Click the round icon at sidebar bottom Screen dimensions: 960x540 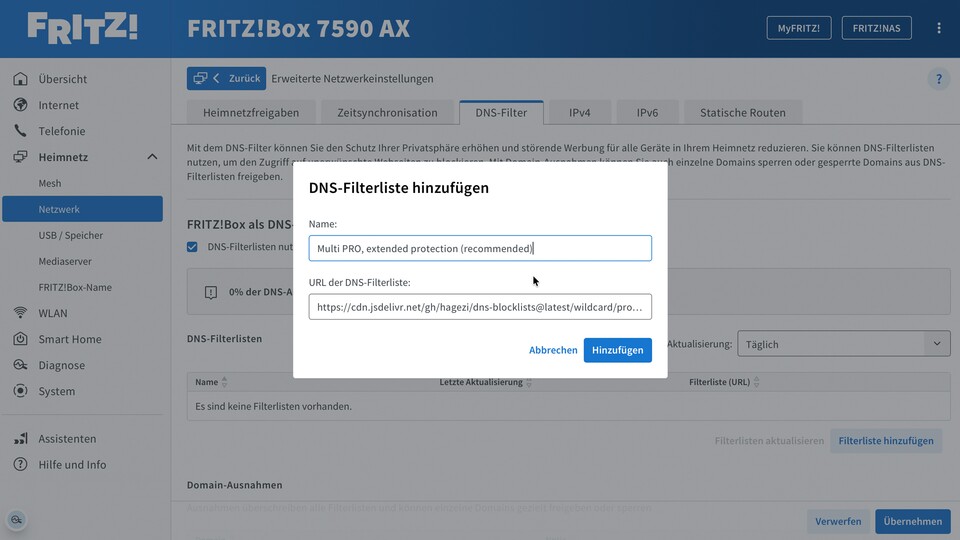(17, 520)
